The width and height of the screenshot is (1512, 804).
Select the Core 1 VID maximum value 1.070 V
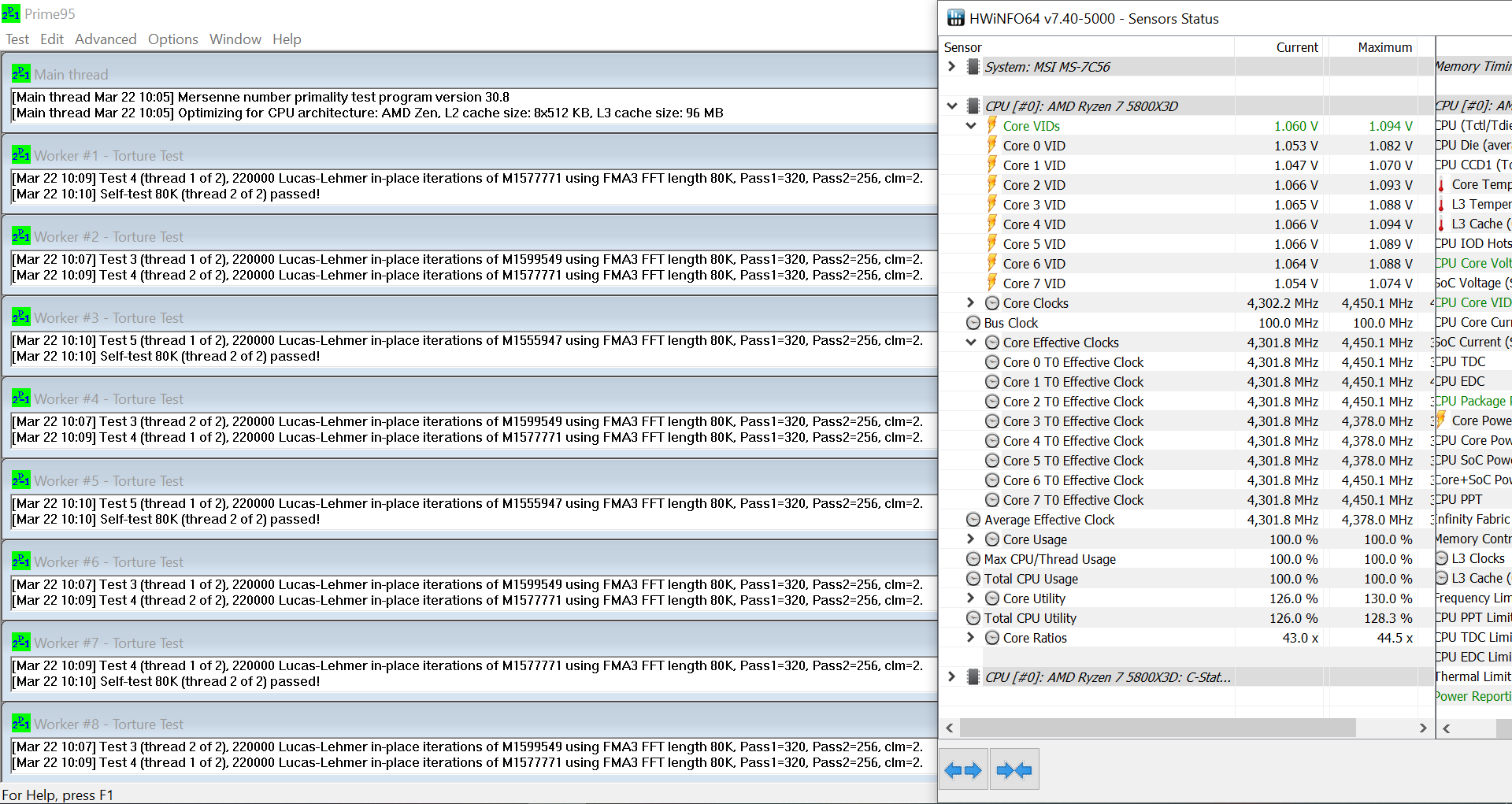1391,165
